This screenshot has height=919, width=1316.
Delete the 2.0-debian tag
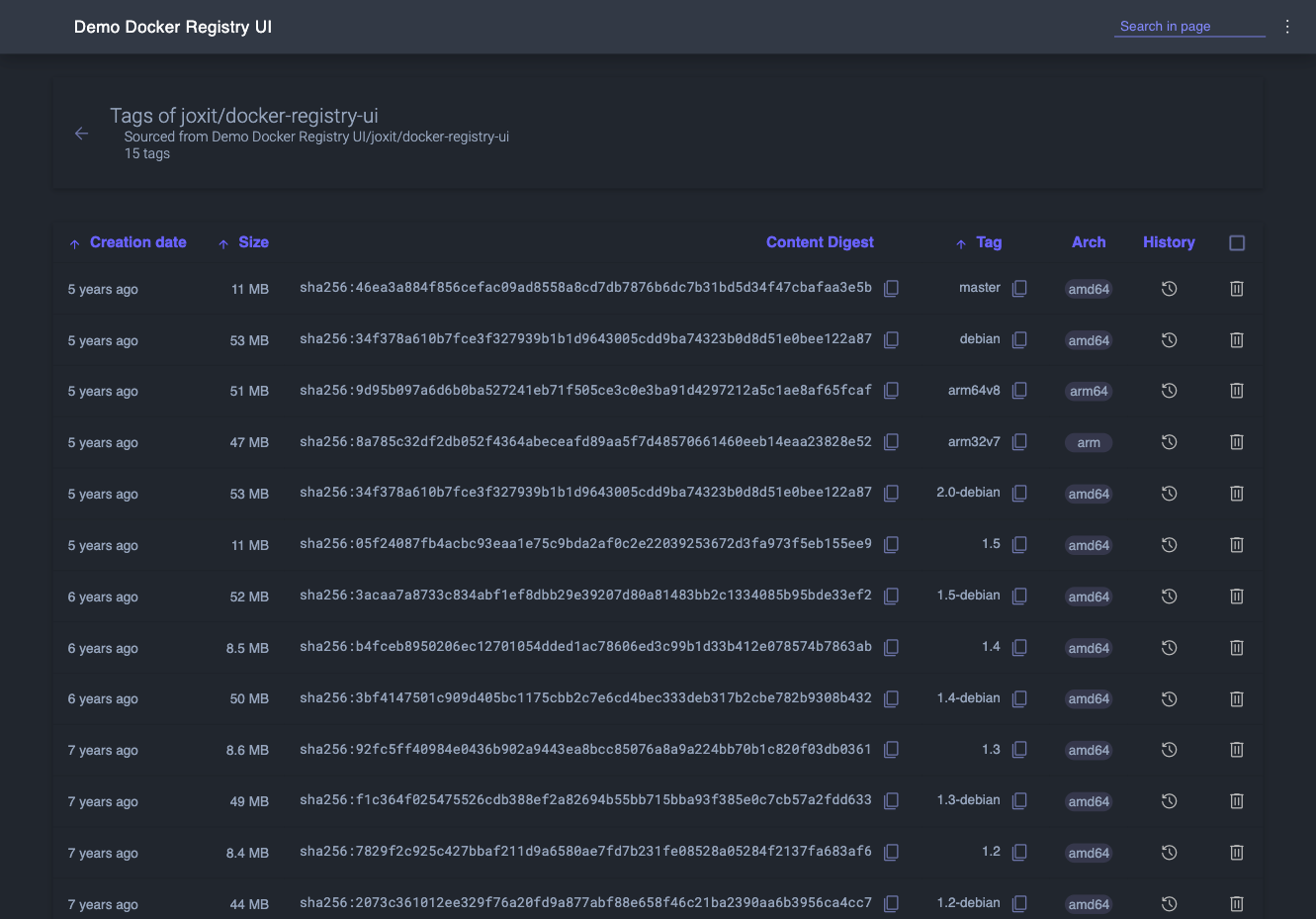[1236, 494]
